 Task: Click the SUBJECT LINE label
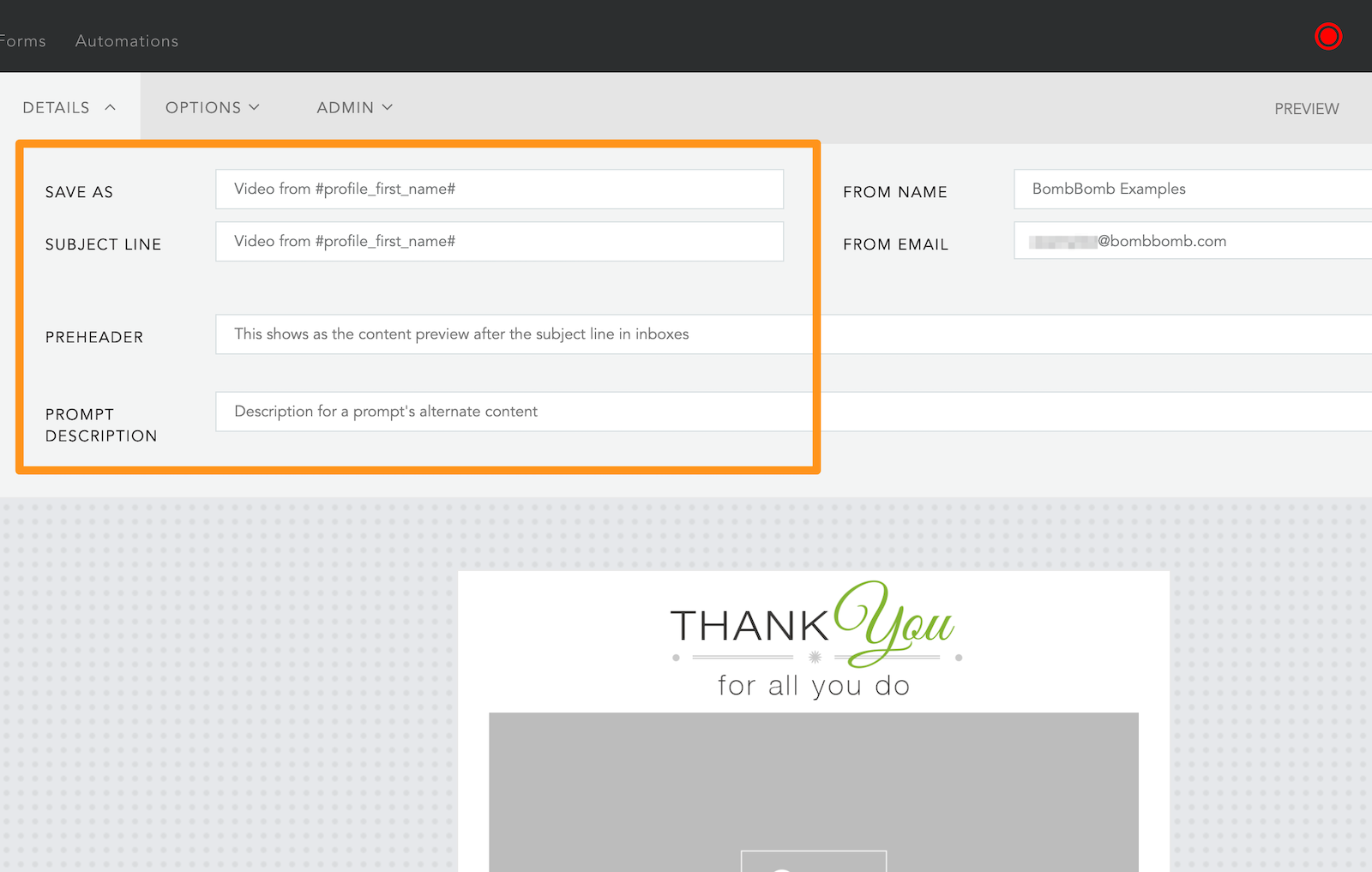pyautogui.click(x=103, y=244)
